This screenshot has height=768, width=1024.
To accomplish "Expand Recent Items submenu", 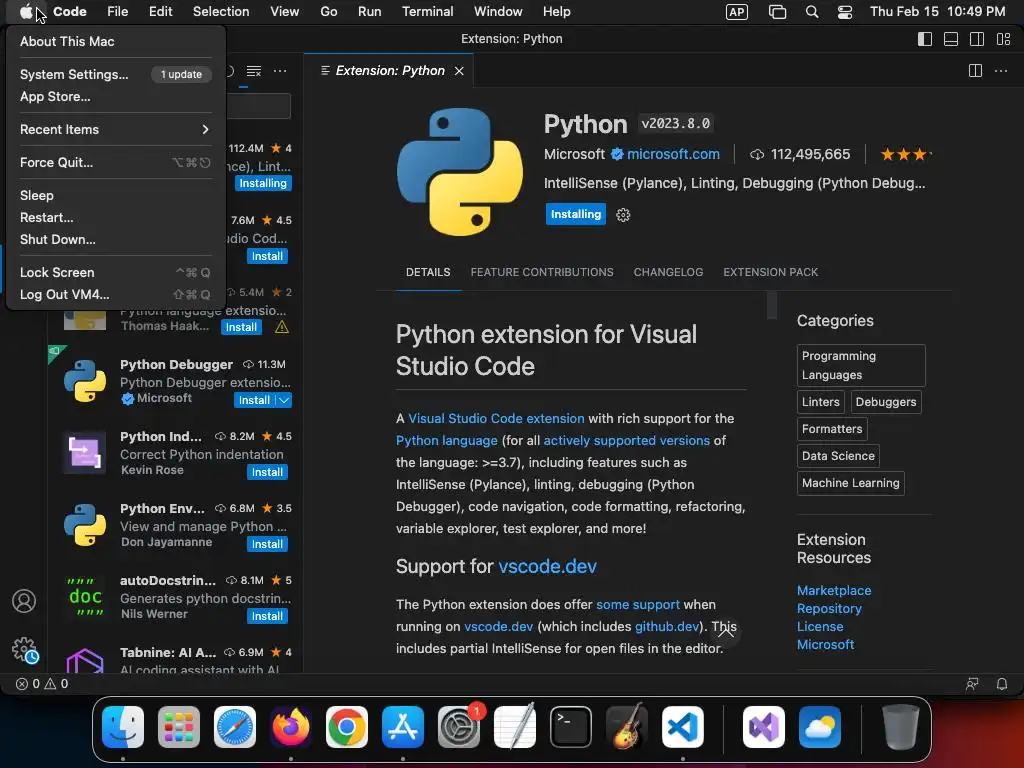I will tap(115, 129).
